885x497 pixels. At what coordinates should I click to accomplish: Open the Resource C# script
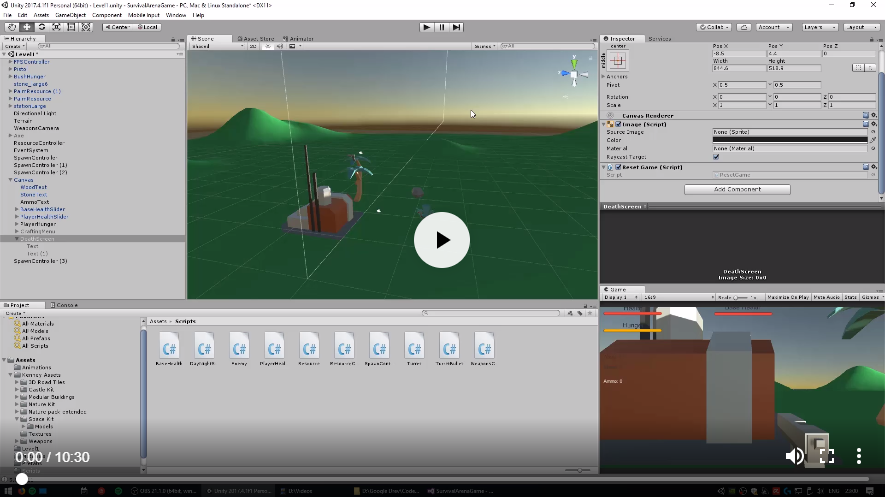[x=309, y=349]
